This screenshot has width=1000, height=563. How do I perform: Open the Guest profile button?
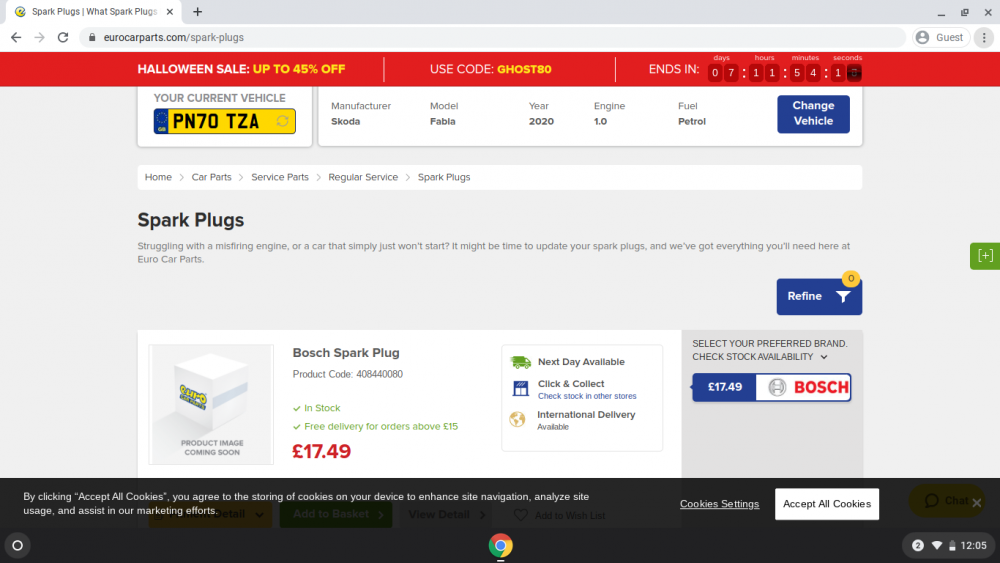(941, 38)
